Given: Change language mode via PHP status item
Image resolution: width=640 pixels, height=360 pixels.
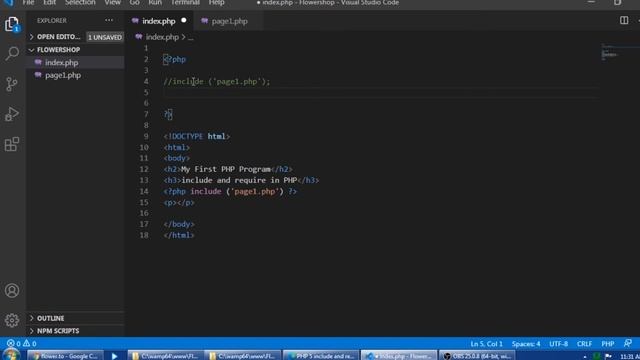Looking at the screenshot, I should click(608, 344).
